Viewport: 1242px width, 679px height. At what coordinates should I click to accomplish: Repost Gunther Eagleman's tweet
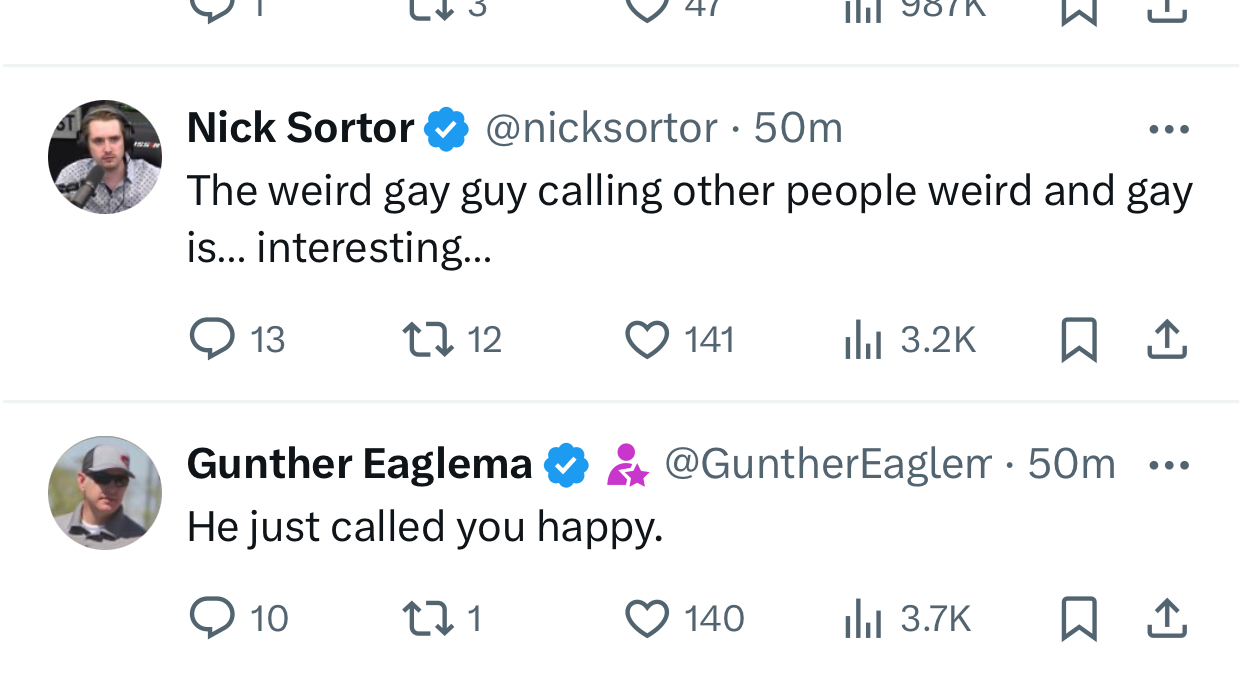click(x=428, y=619)
